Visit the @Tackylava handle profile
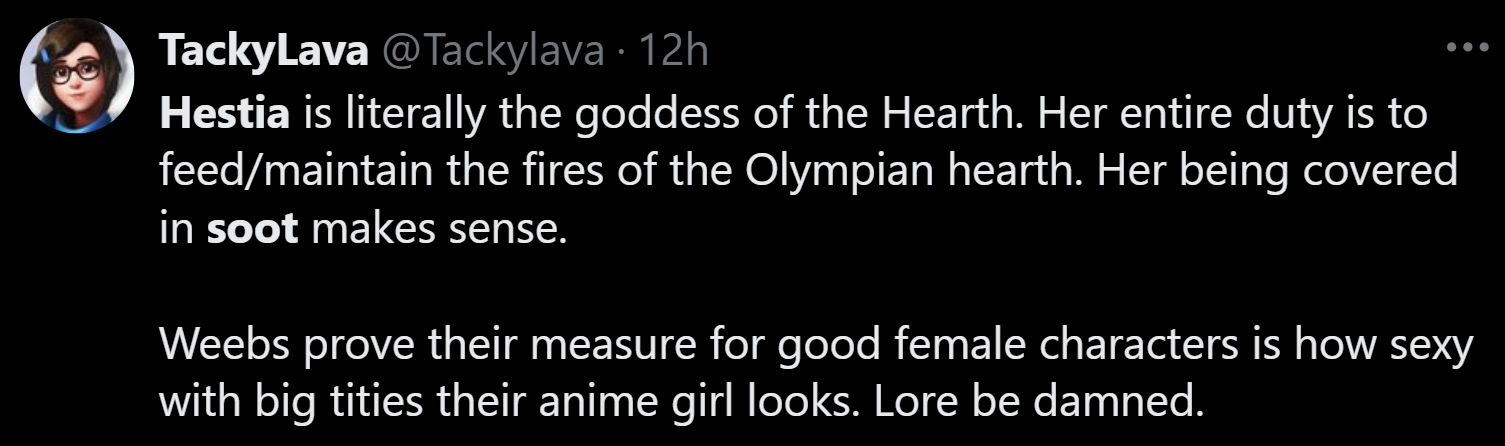Viewport: 1505px width, 446px height. [x=490, y=51]
